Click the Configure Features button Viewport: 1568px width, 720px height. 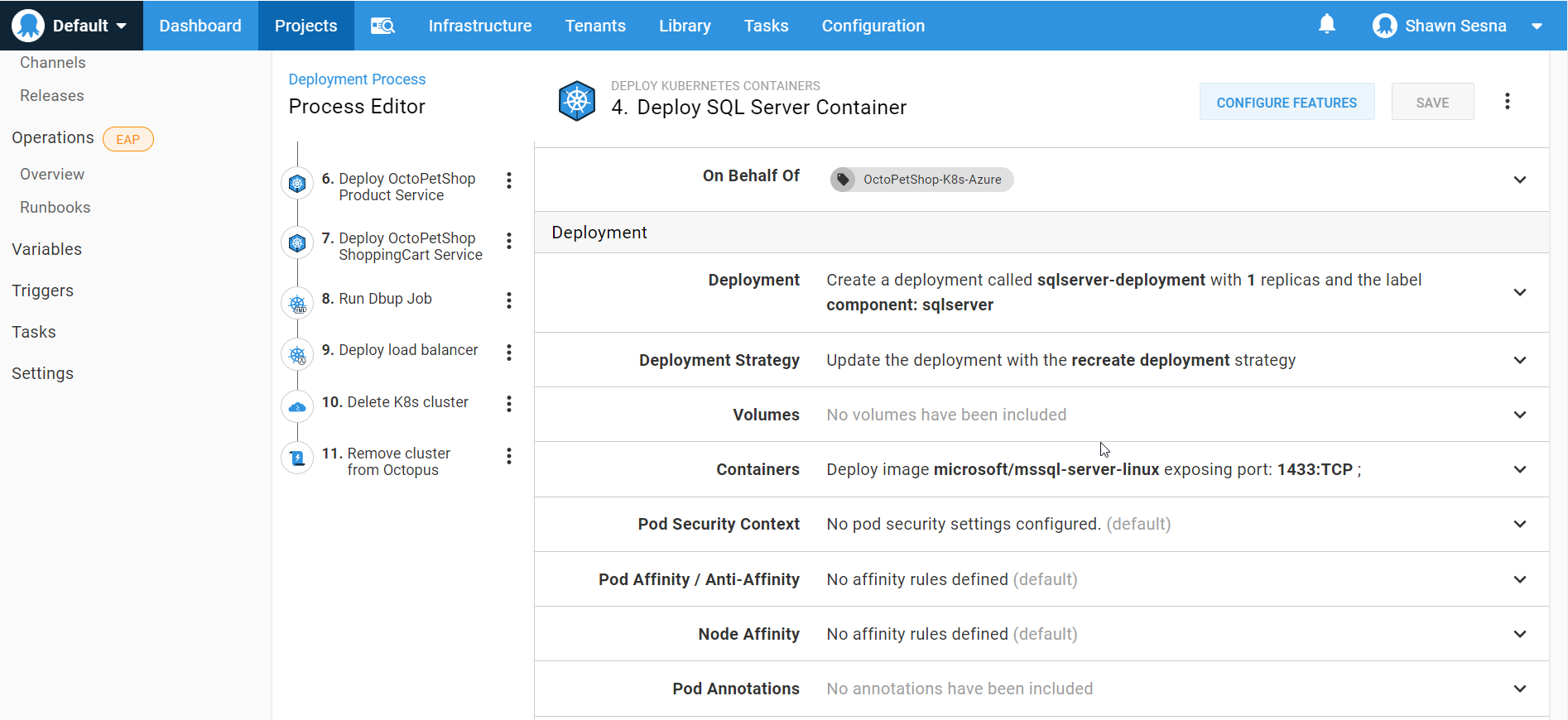point(1286,102)
